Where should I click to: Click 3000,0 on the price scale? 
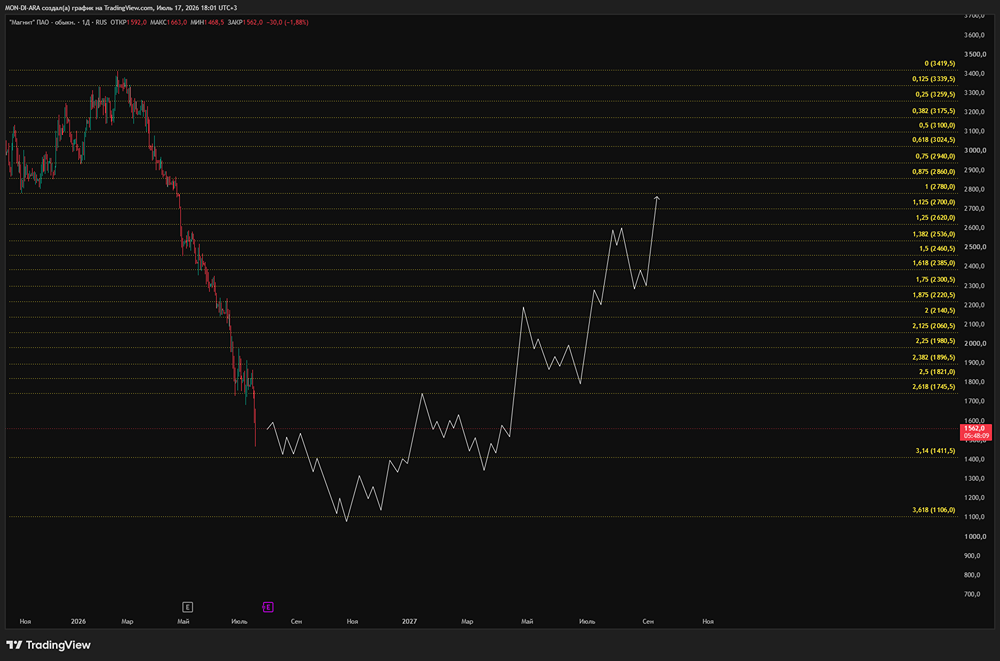pyautogui.click(x=974, y=151)
